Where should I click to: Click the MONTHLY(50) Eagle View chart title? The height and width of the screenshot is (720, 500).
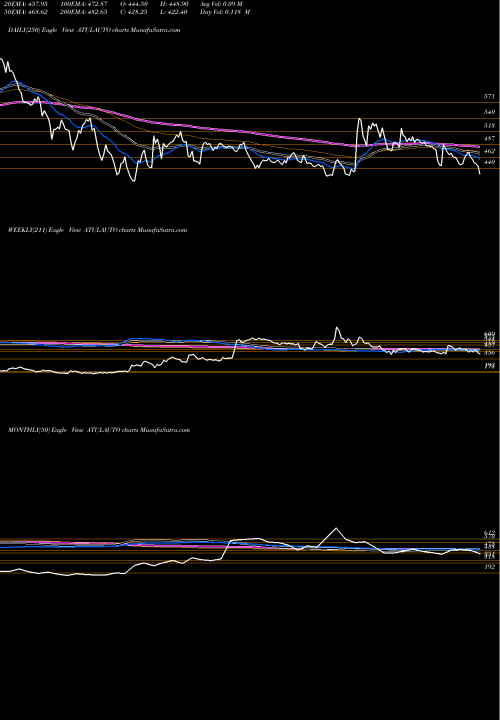click(99, 430)
